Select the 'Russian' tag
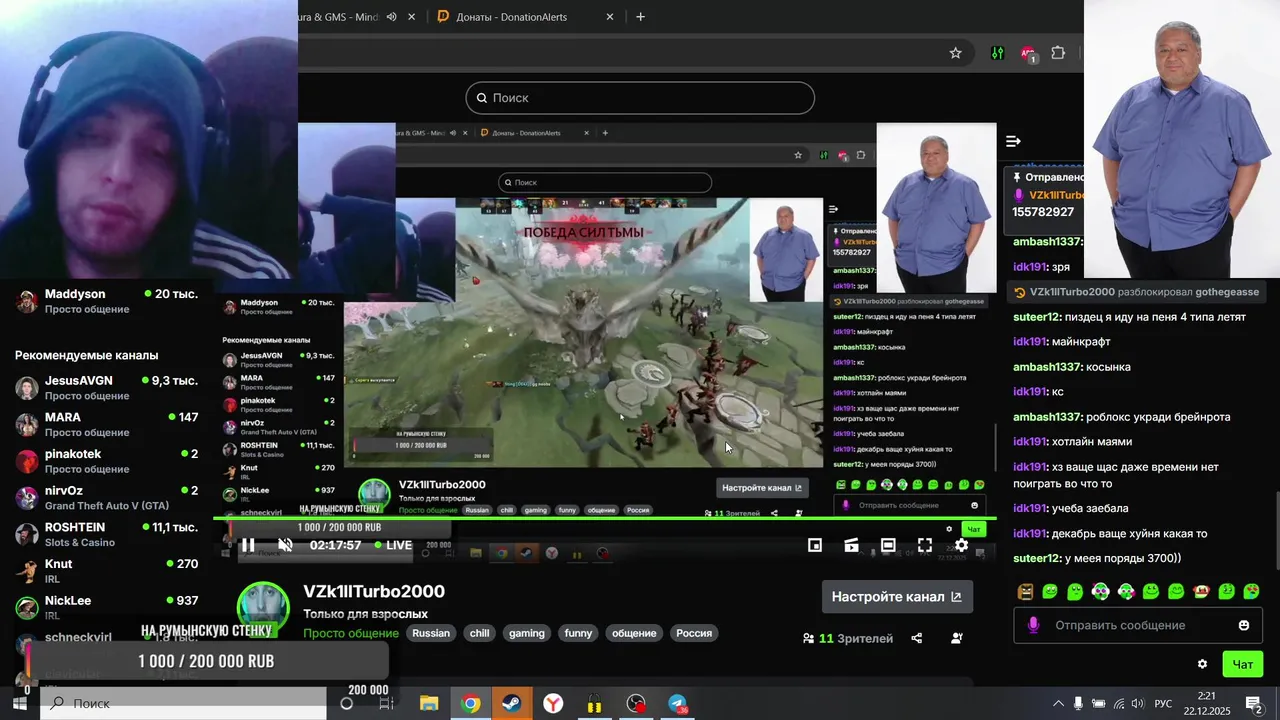The height and width of the screenshot is (720, 1280). click(431, 633)
